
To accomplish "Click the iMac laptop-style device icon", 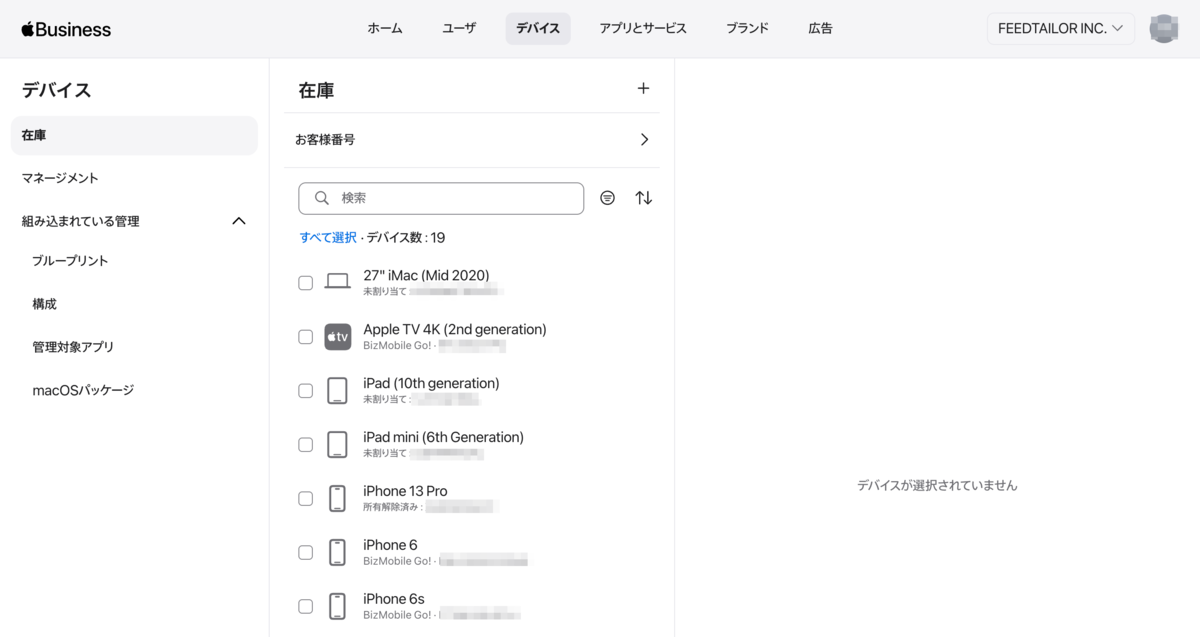I will (338, 282).
